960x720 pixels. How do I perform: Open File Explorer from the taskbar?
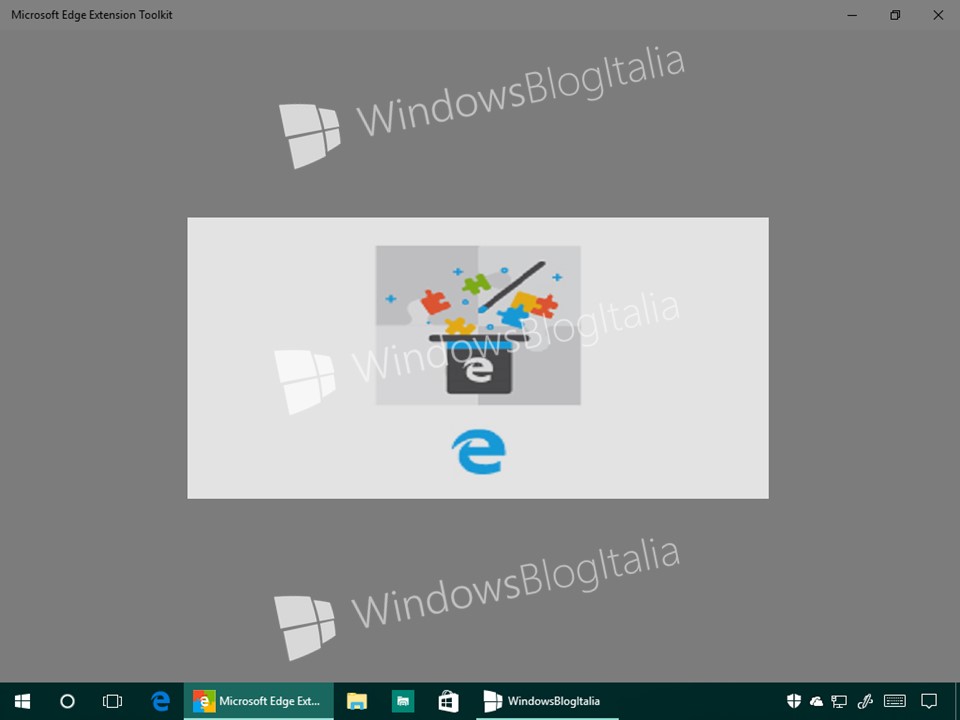coord(356,701)
